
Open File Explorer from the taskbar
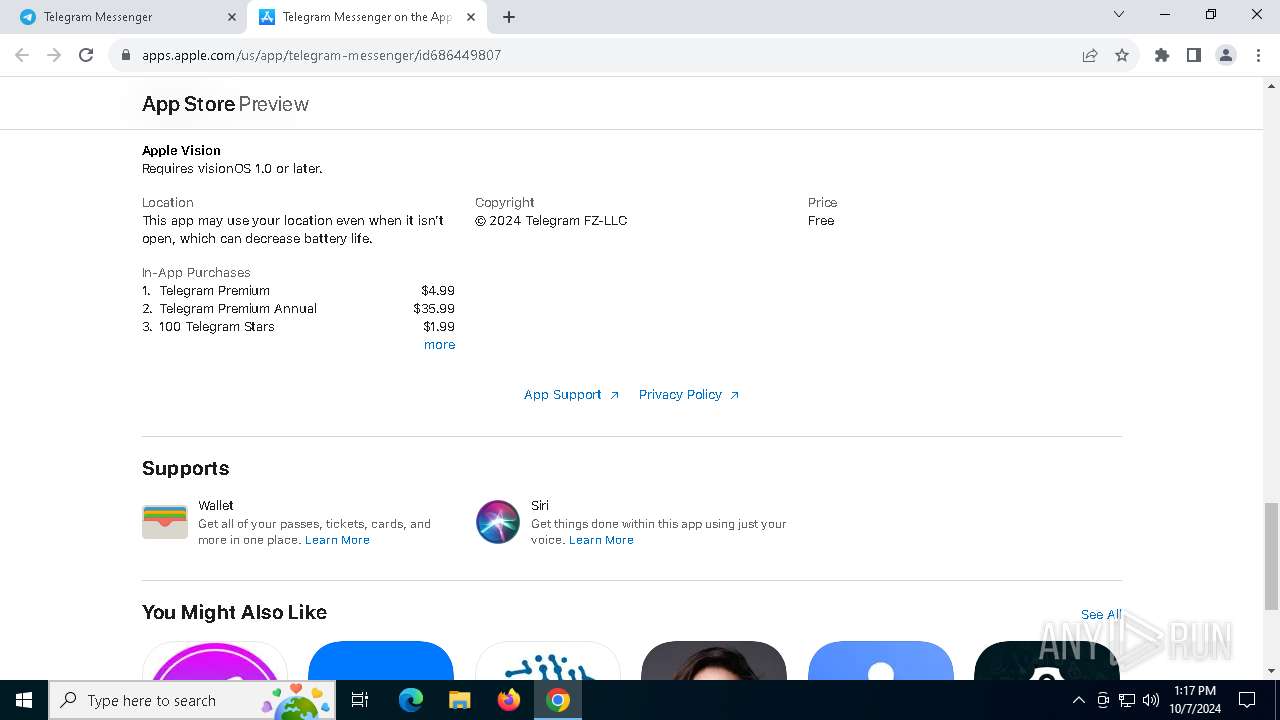(x=460, y=700)
